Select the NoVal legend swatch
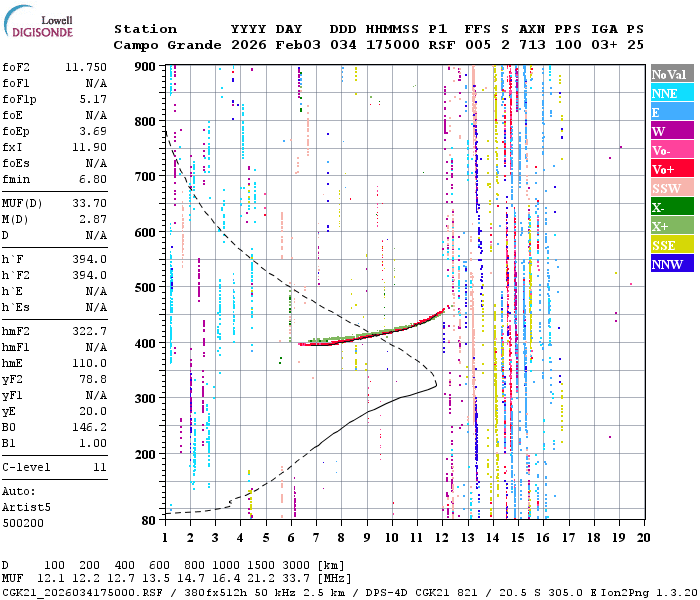700x600 pixels. click(x=670, y=74)
